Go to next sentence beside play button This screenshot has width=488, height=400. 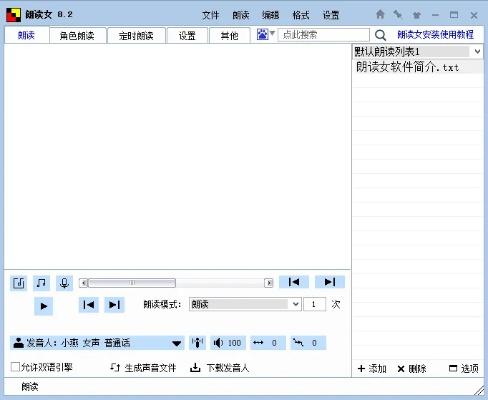click(x=114, y=305)
